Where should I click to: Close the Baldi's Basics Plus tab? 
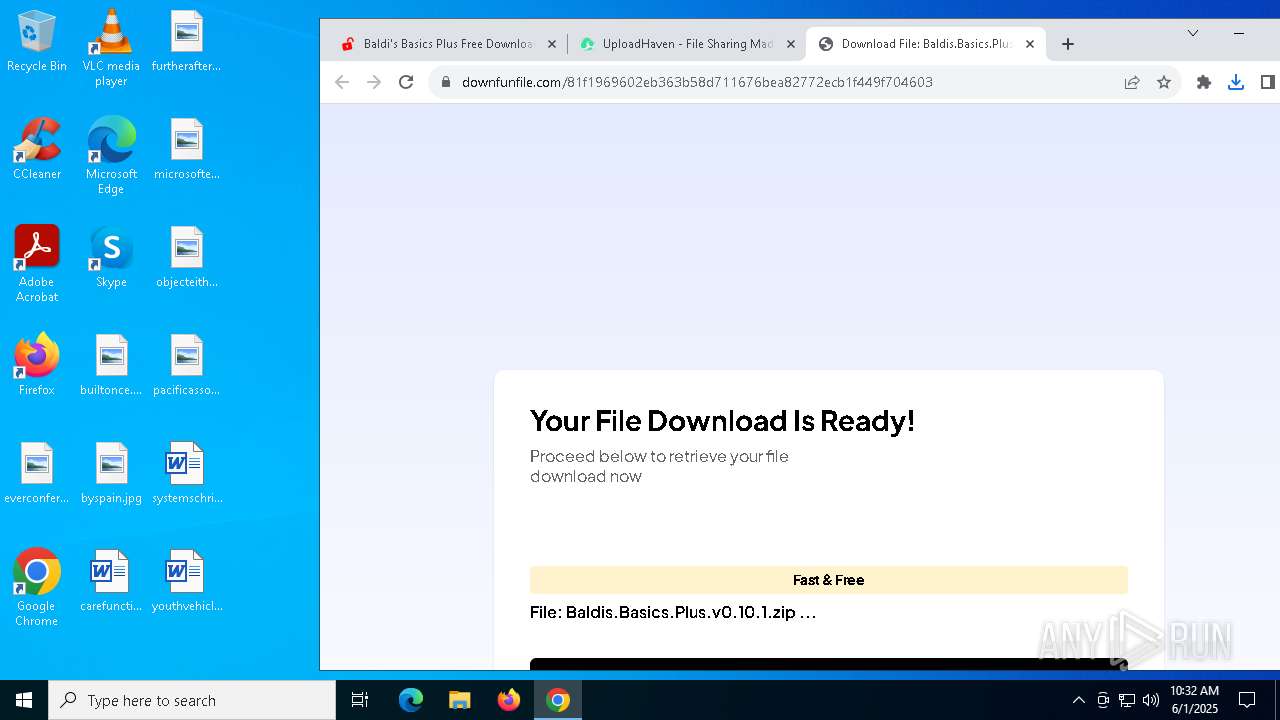pyautogui.click(x=552, y=44)
